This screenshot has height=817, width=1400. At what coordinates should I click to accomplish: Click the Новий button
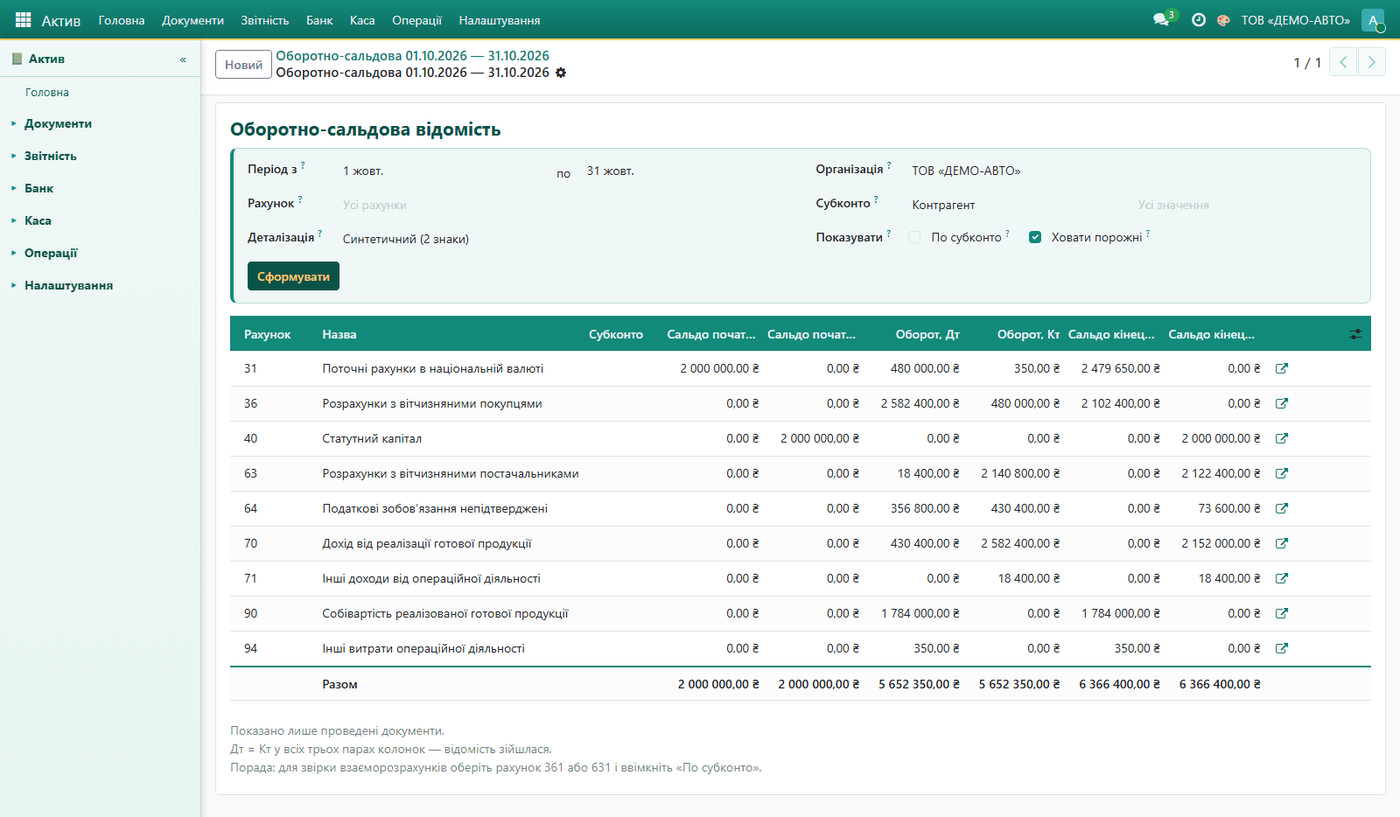244,65
